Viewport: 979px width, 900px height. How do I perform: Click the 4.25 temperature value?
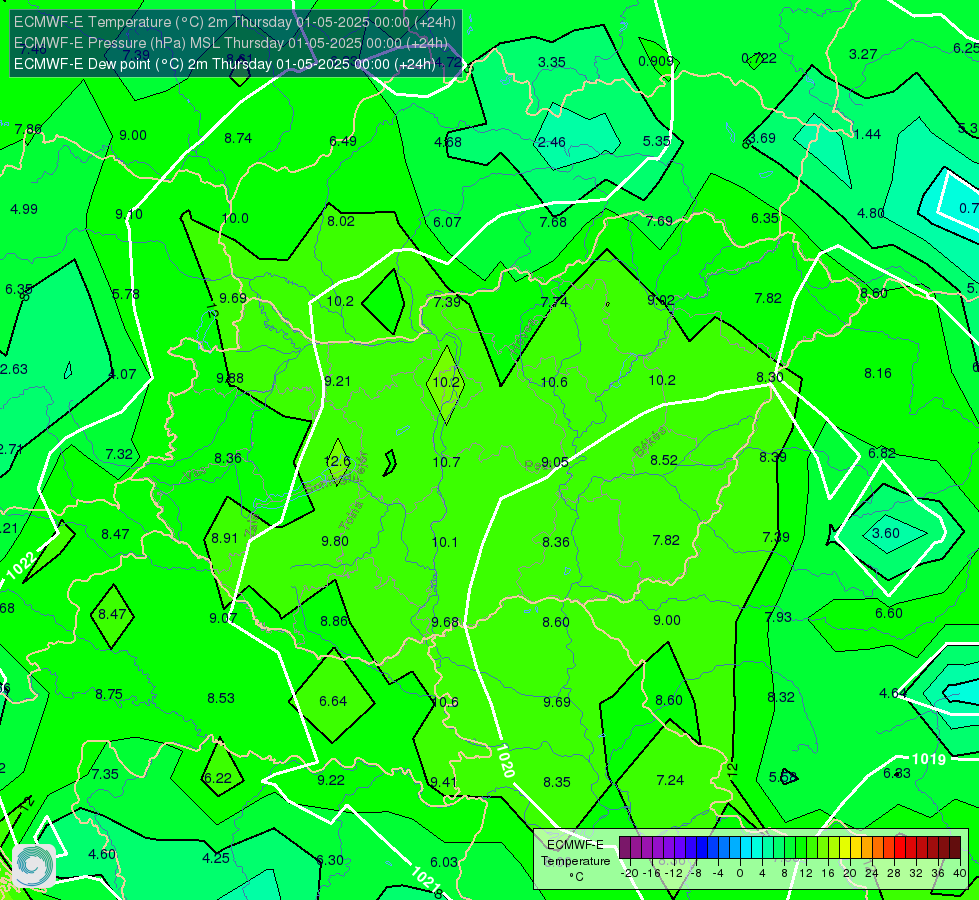click(216, 858)
